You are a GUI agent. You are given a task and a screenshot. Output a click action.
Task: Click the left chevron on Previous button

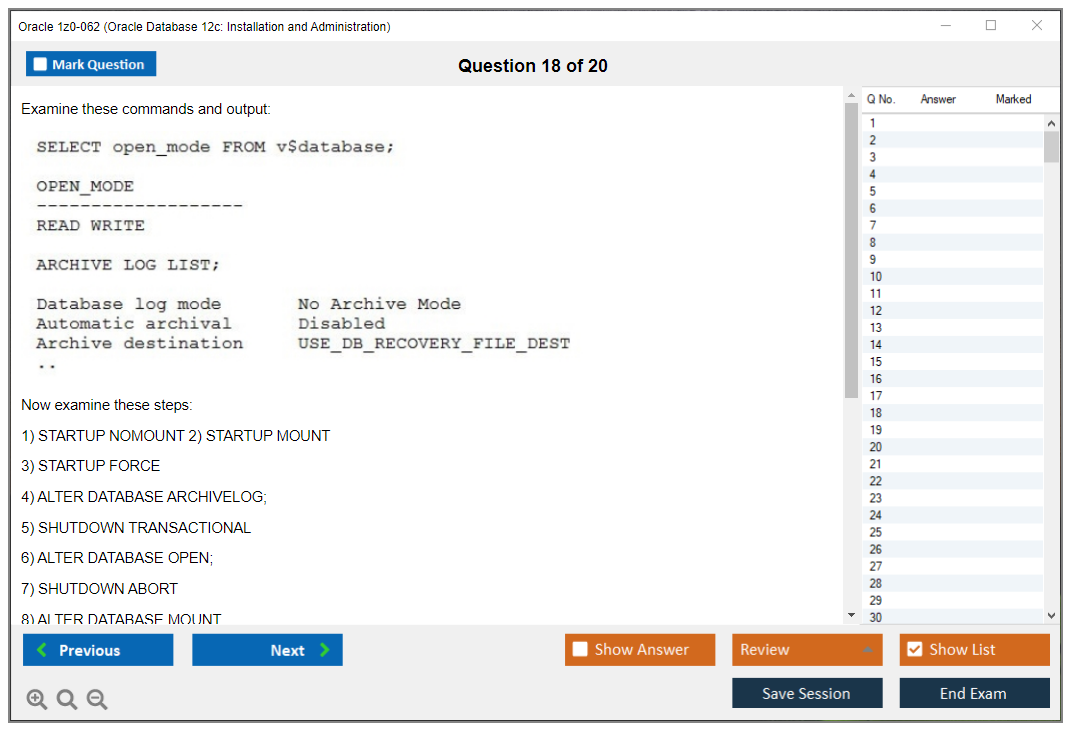41,650
